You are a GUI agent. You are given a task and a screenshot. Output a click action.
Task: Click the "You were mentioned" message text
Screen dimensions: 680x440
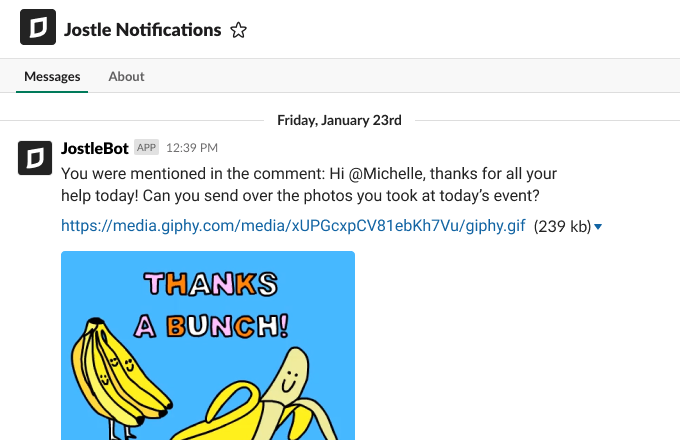[309, 184]
